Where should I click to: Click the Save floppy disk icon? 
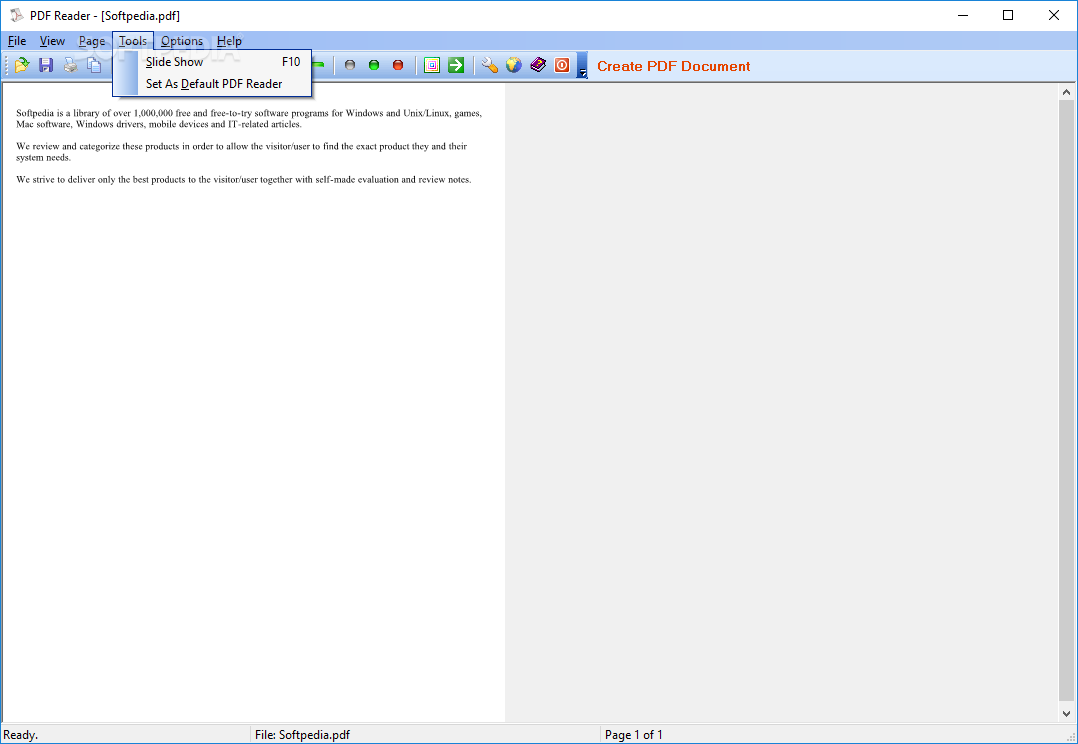point(46,65)
